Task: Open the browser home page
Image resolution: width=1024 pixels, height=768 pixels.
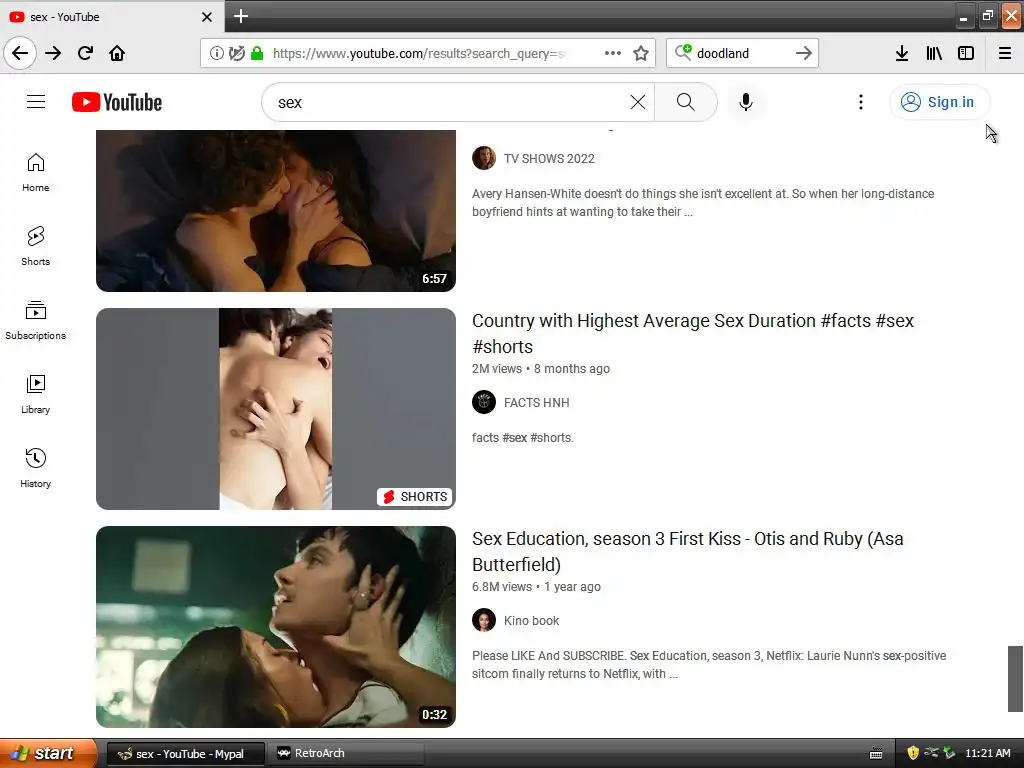Action: tap(117, 53)
